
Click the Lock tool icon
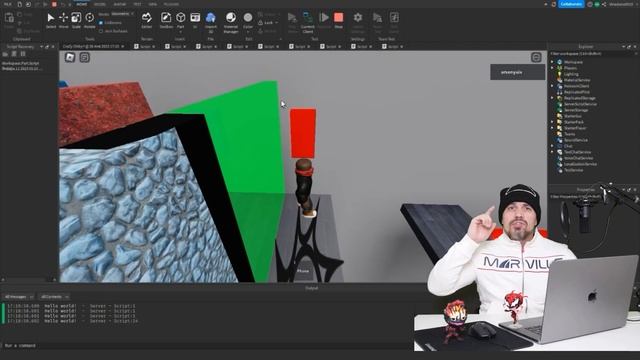(260, 22)
